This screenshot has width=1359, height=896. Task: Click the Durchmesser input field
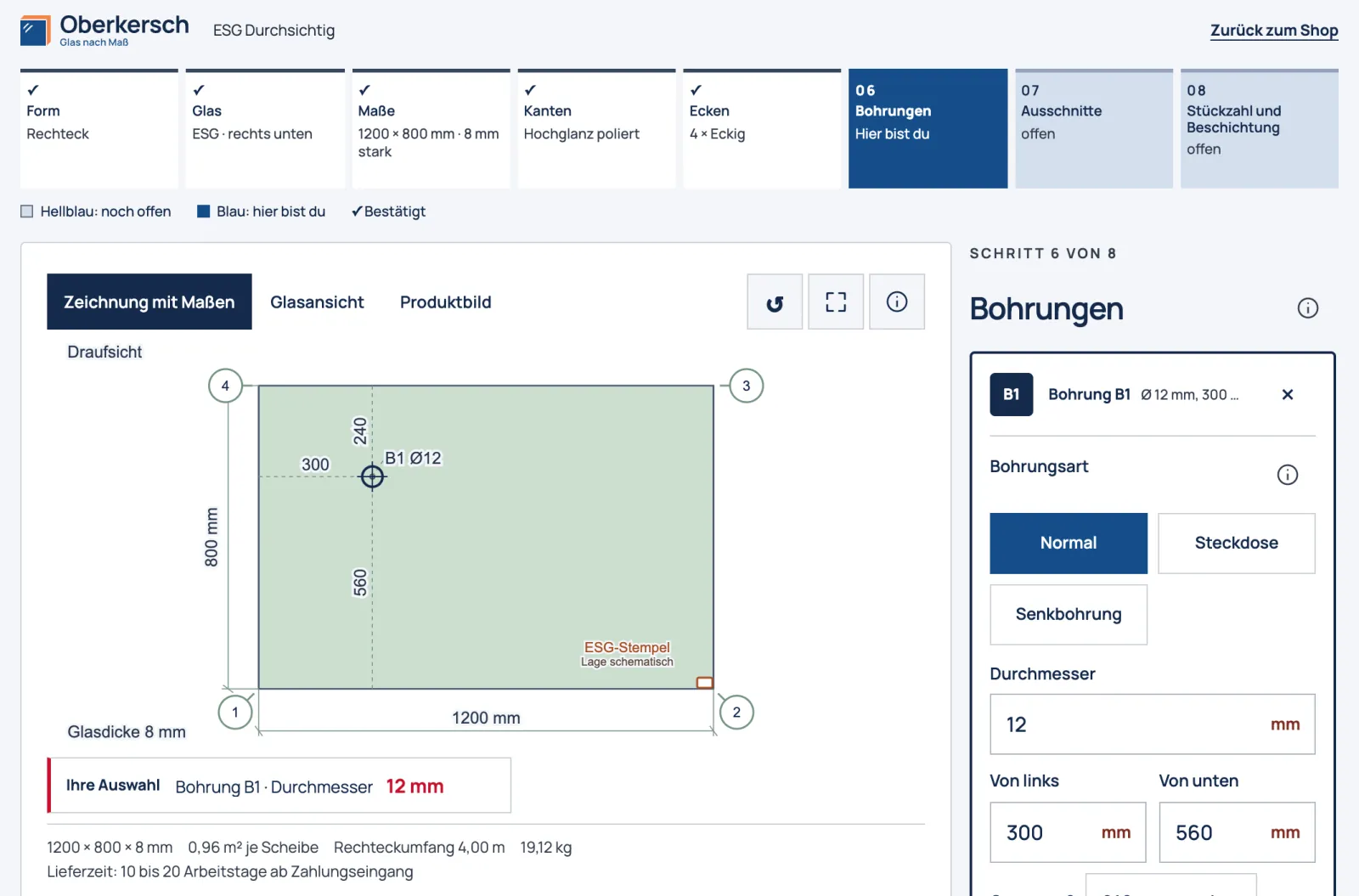1153,724
